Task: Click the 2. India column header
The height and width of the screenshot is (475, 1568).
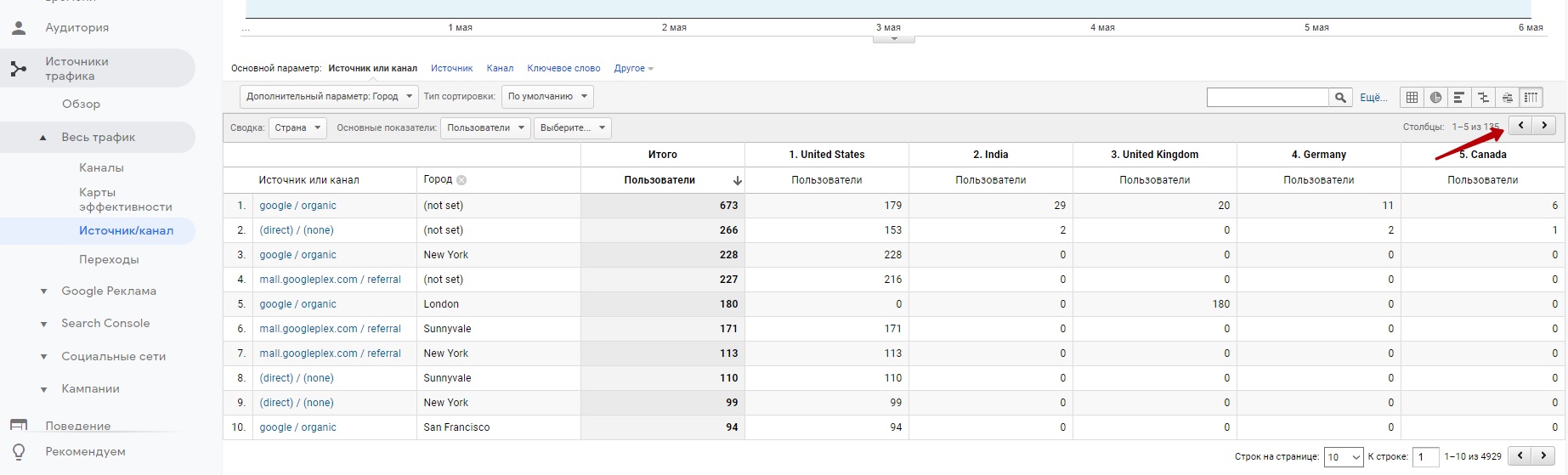Action: (x=990, y=155)
